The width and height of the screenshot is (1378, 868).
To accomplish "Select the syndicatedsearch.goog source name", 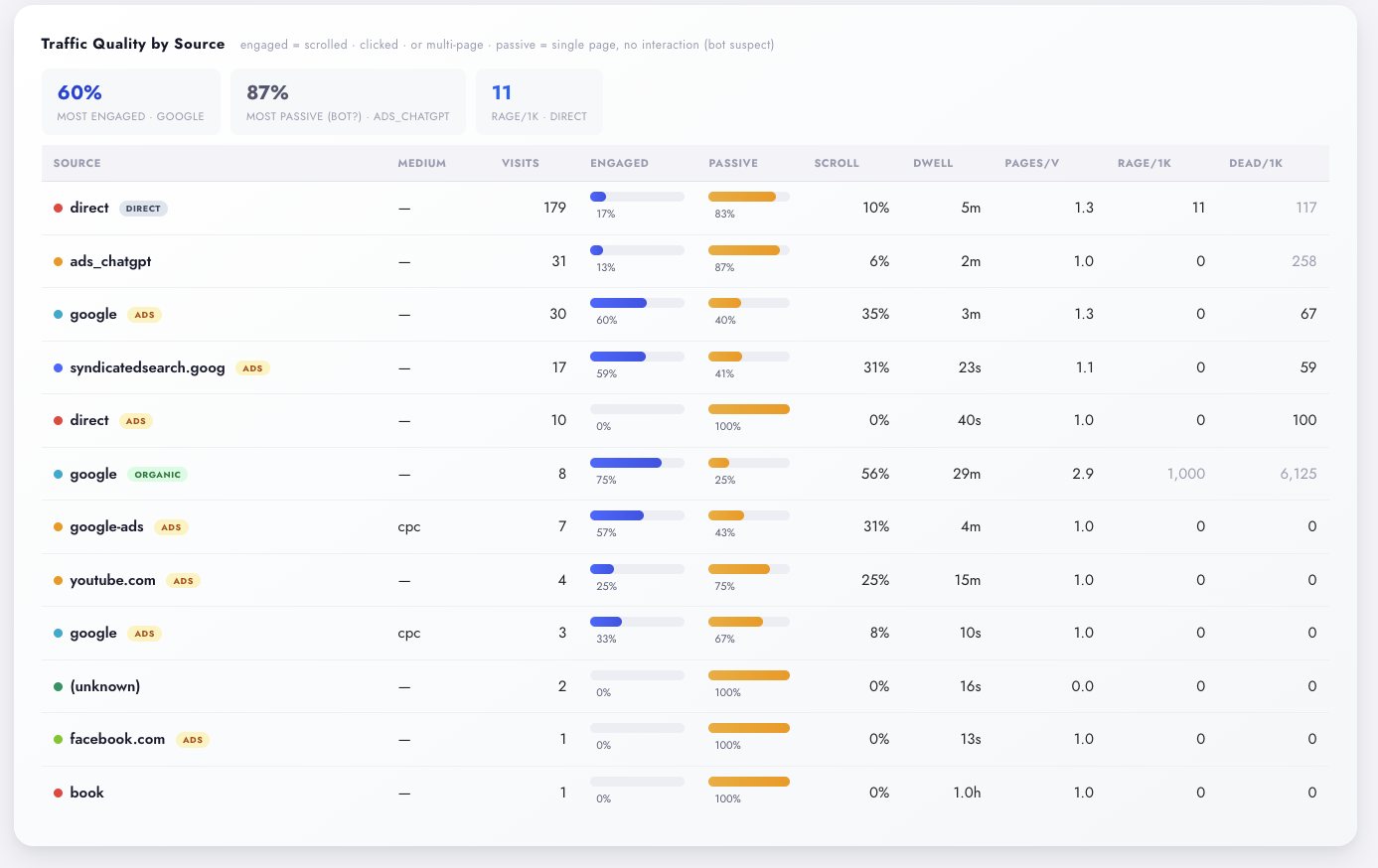I will click(x=147, y=367).
